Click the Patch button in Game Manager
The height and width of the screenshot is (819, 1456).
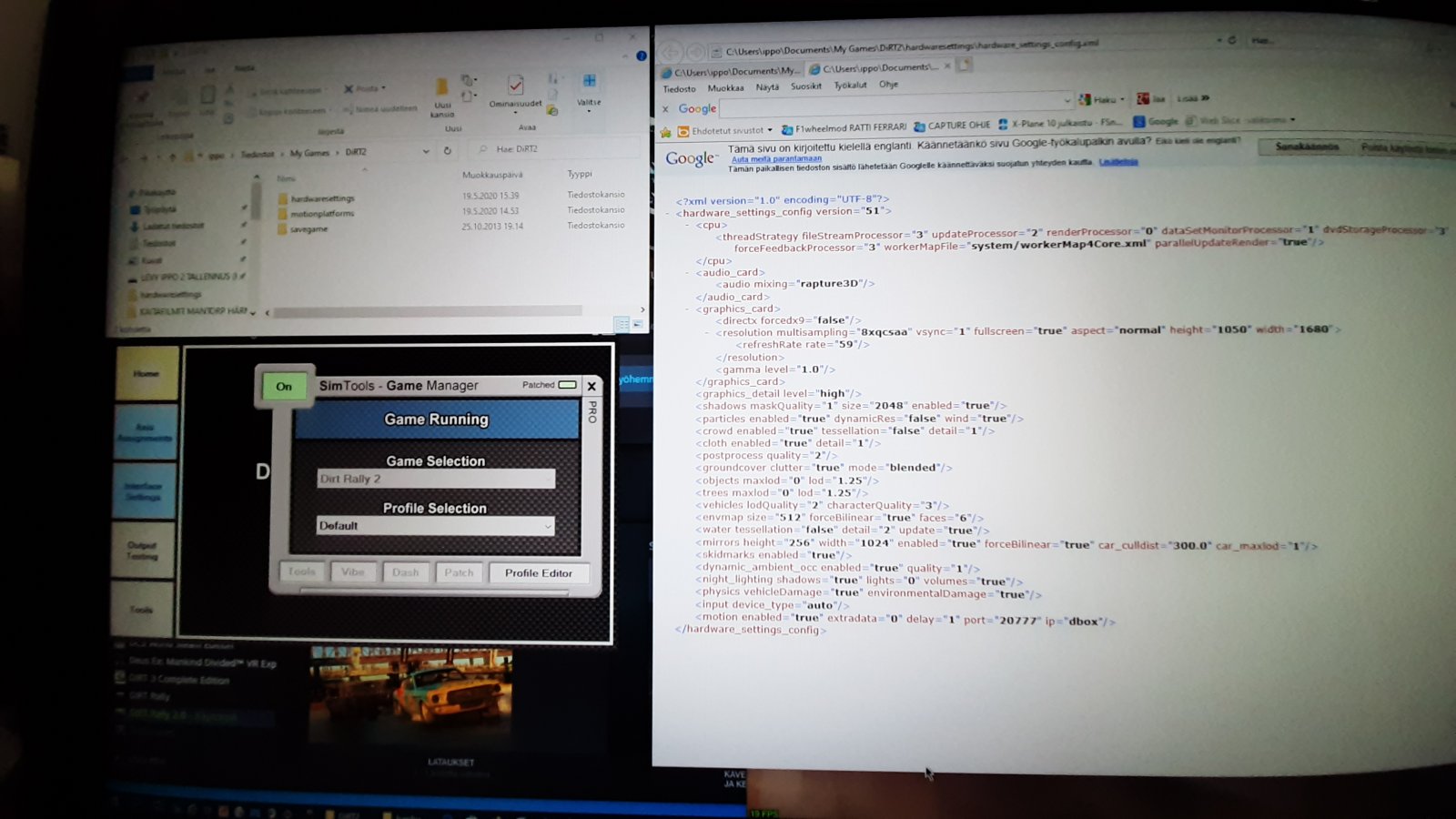459,572
